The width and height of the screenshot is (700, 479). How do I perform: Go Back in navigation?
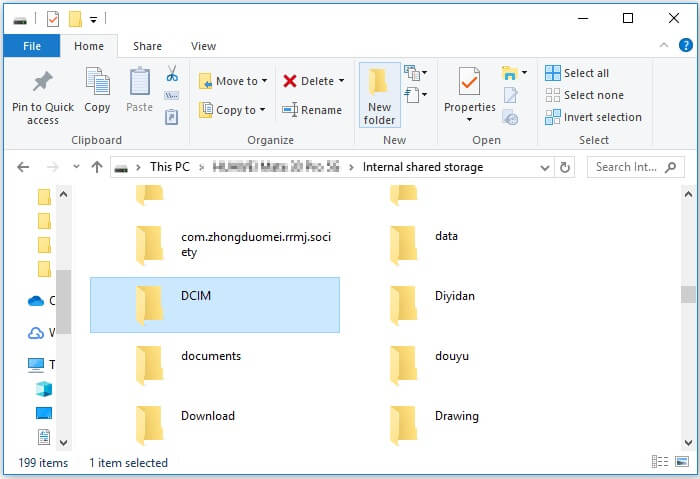click(23, 167)
